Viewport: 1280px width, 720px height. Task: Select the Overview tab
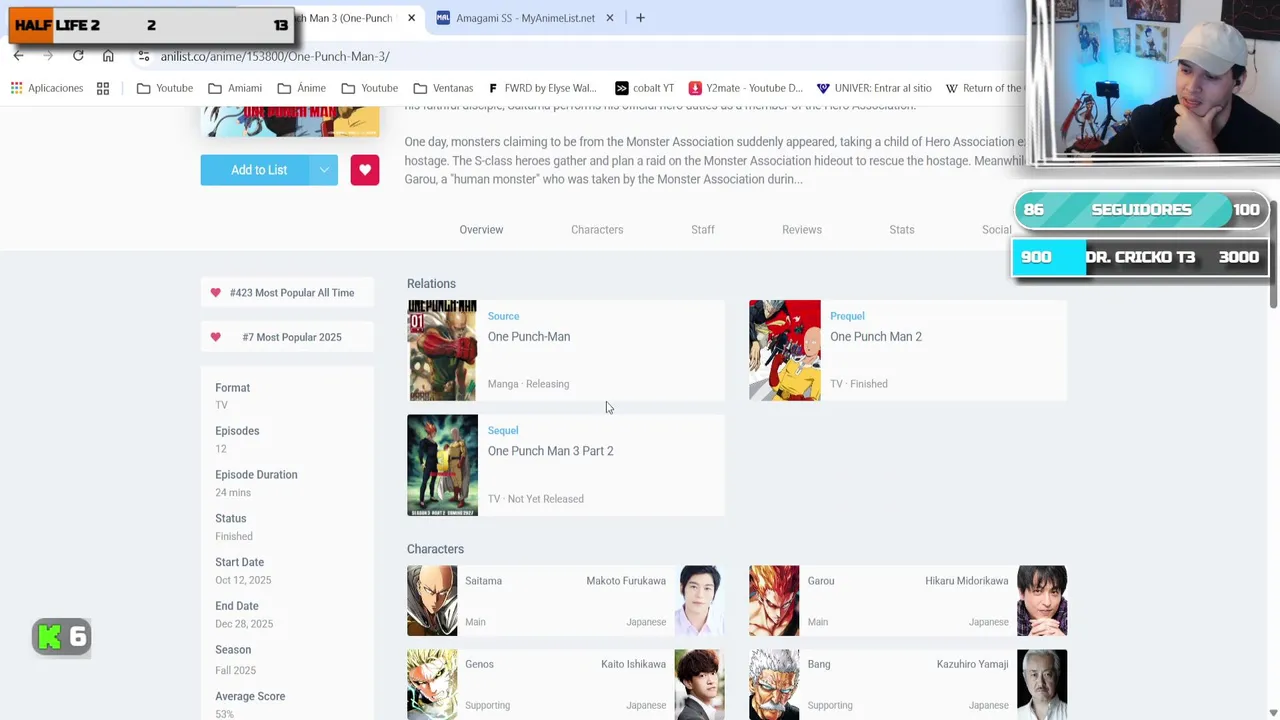coord(481,230)
